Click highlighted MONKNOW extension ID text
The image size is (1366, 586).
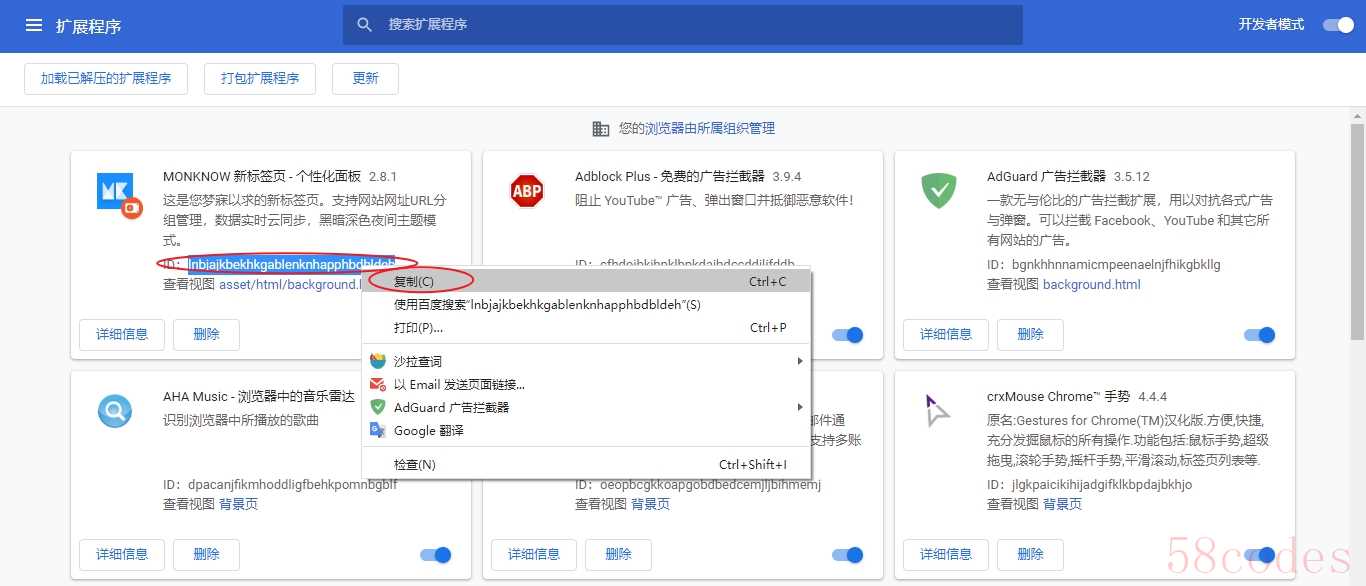click(291, 264)
